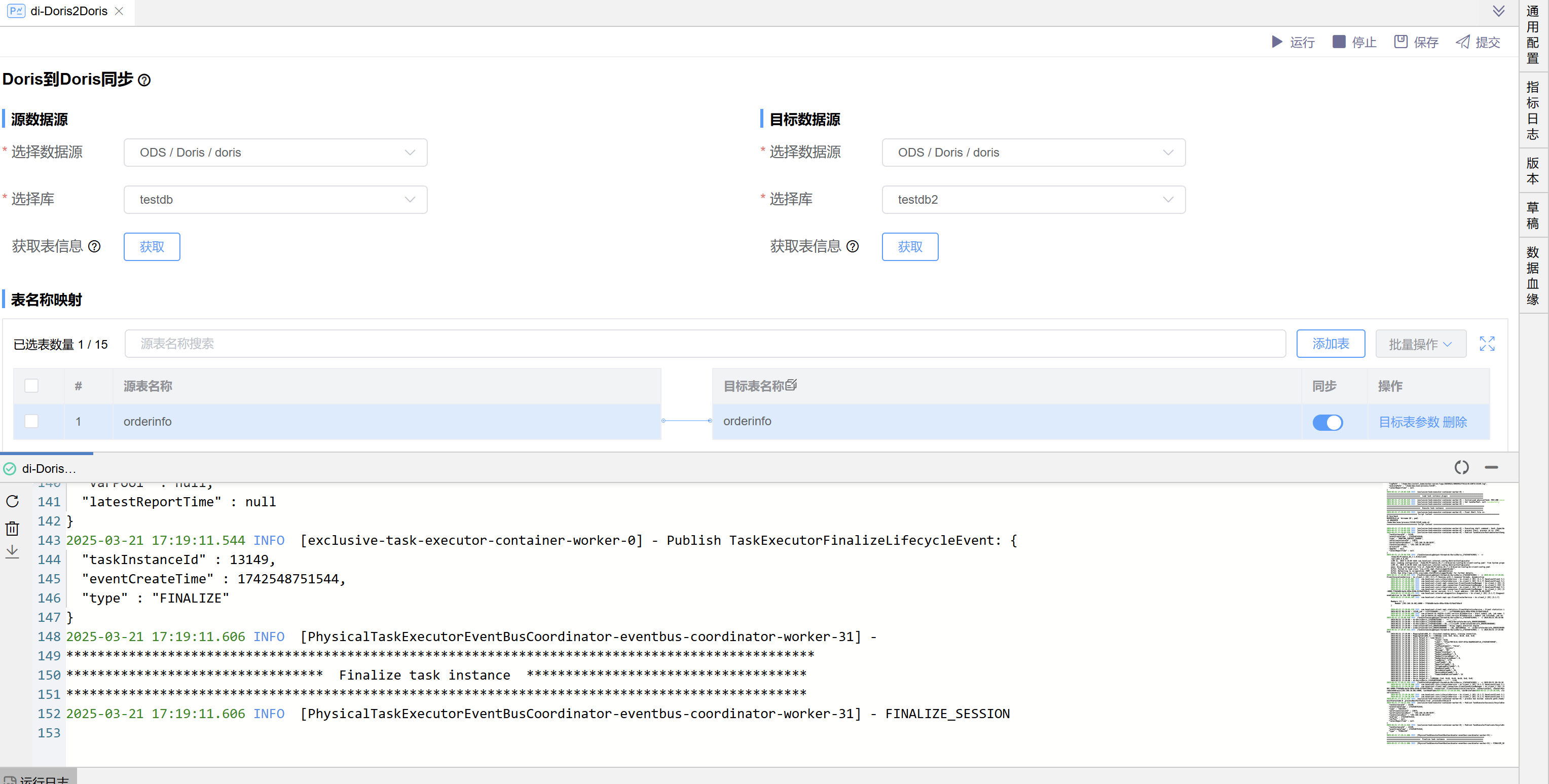Image resolution: width=1549 pixels, height=784 pixels.
Task: Open target database testdb2 dropdown
Action: click(x=1033, y=200)
